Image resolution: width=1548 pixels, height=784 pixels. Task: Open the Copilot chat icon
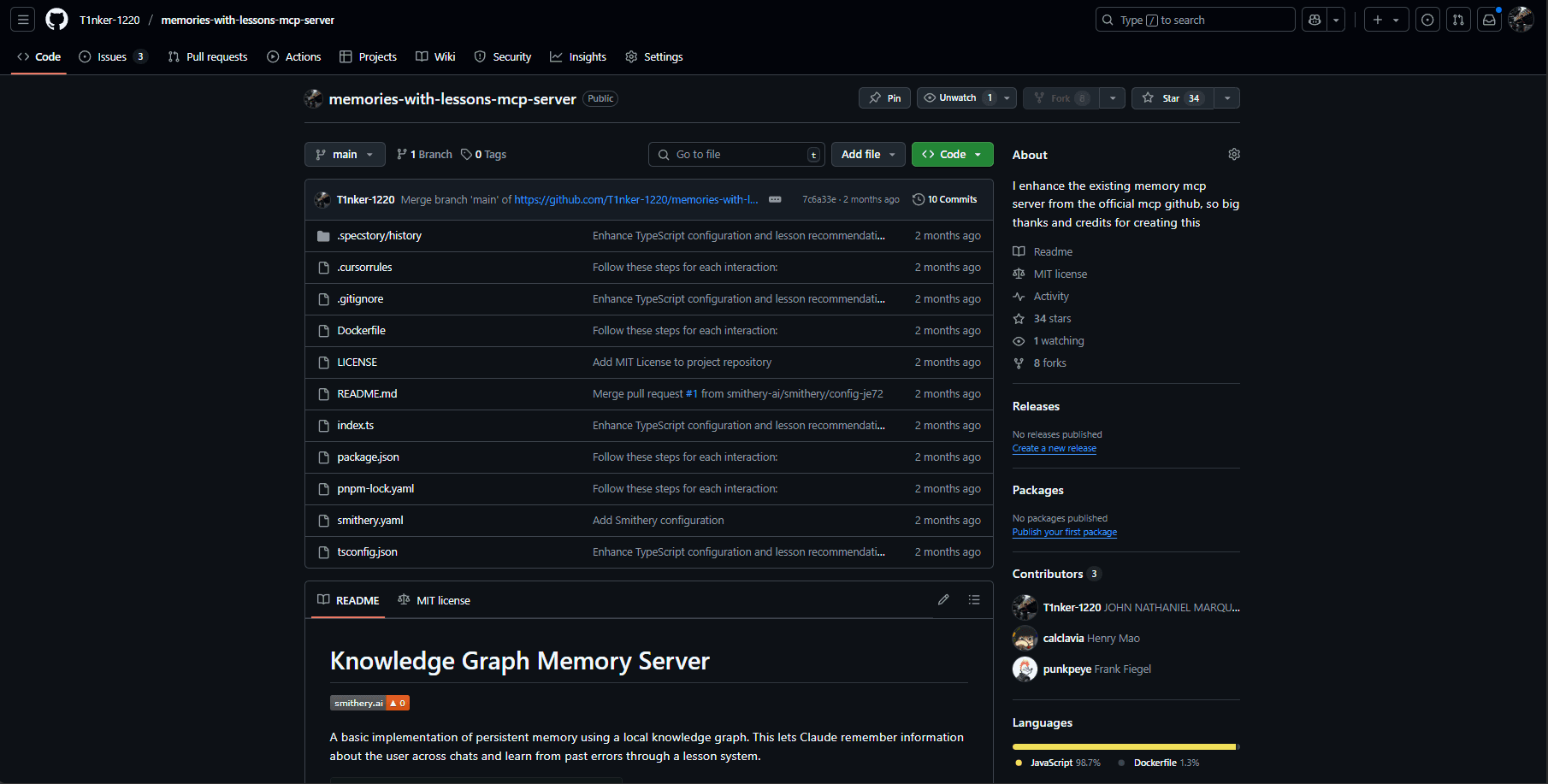[1315, 20]
